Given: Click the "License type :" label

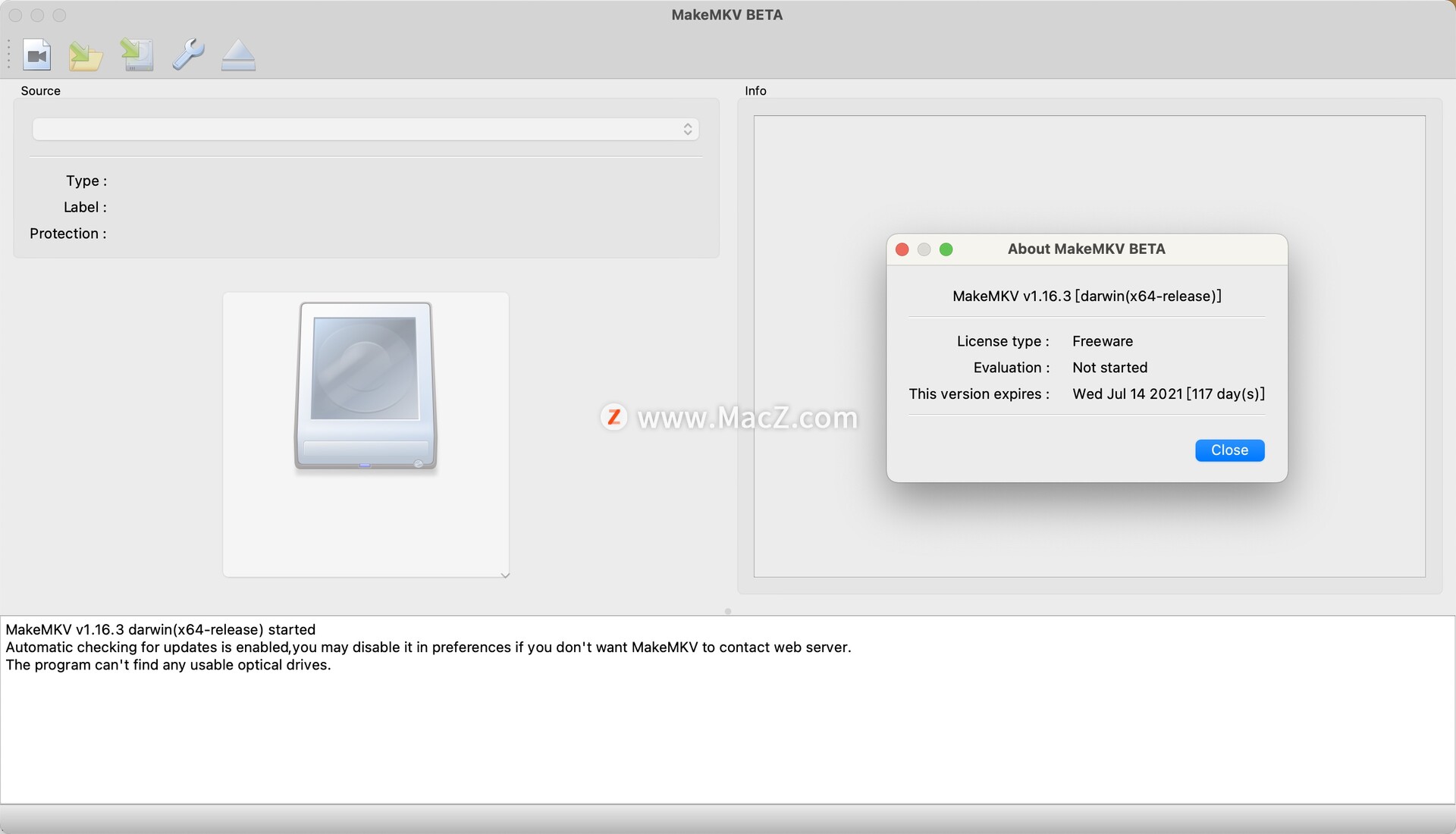Looking at the screenshot, I should point(1003,341).
